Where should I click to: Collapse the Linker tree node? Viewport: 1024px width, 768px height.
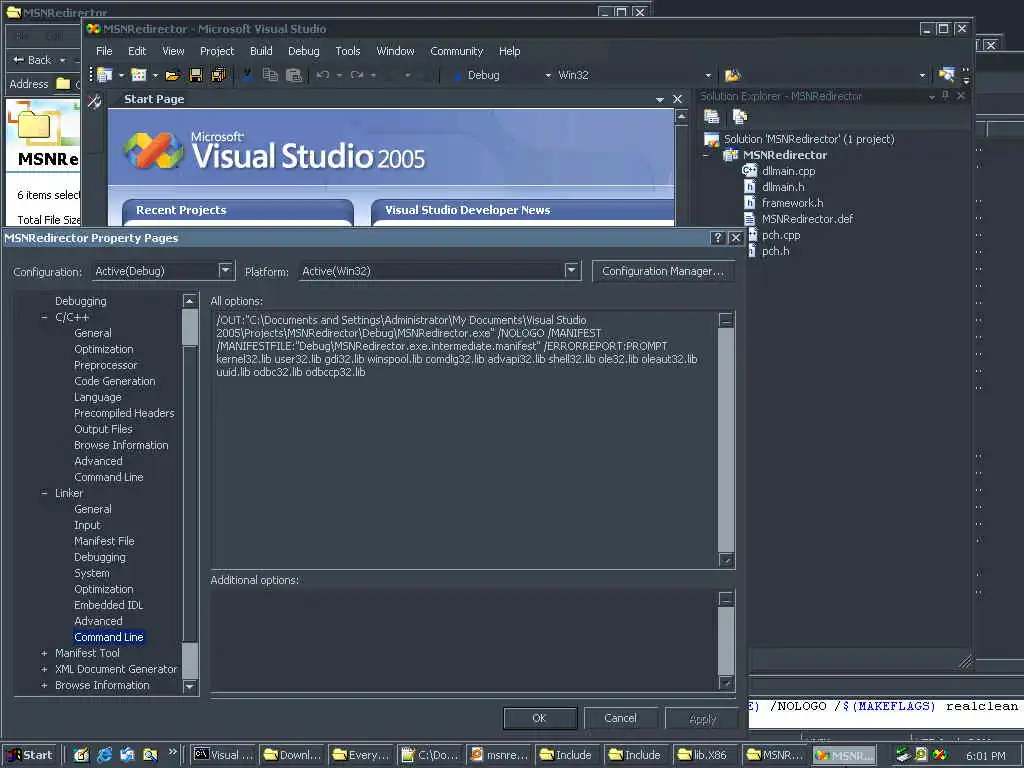(44, 493)
